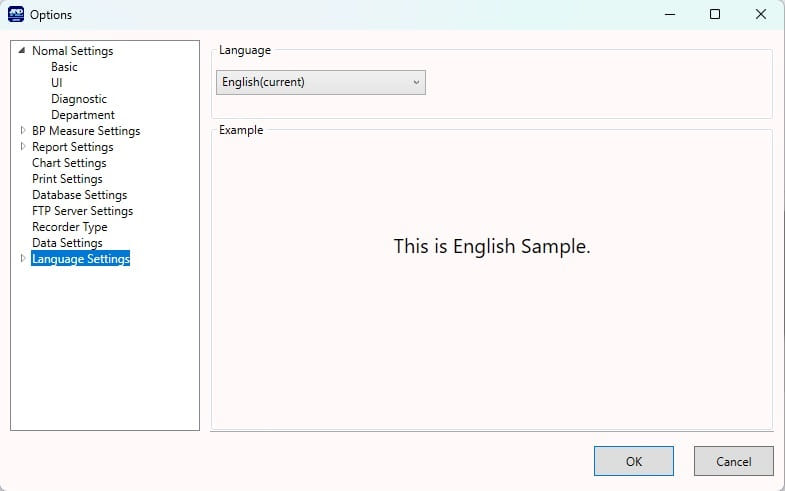785x491 pixels.
Task: Click the Options app icon in title bar
Action: point(16,15)
